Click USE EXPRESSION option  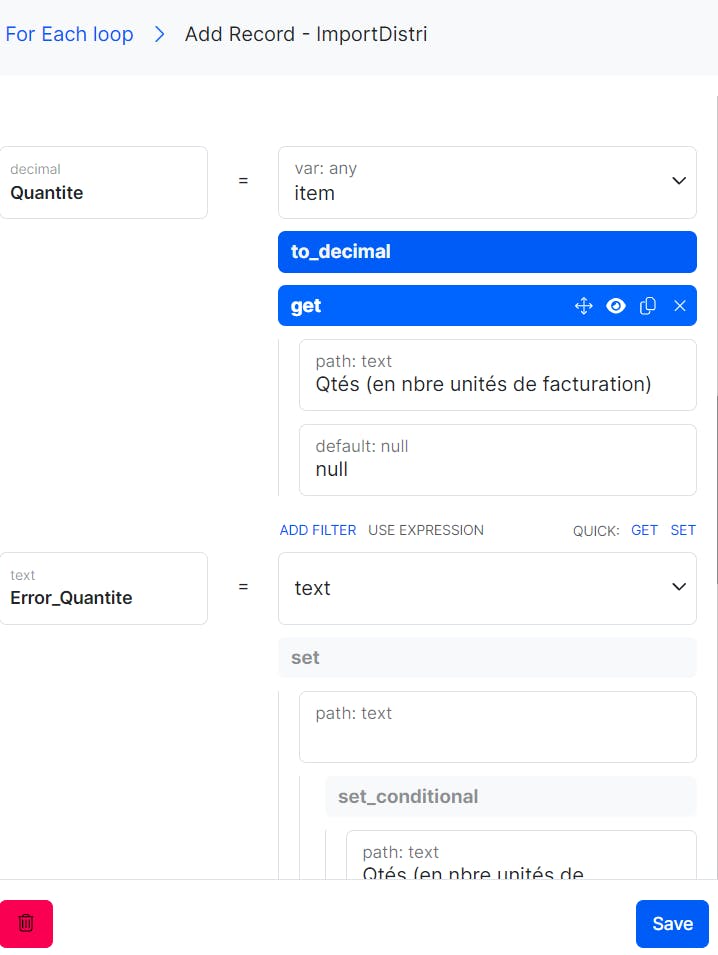pos(426,530)
